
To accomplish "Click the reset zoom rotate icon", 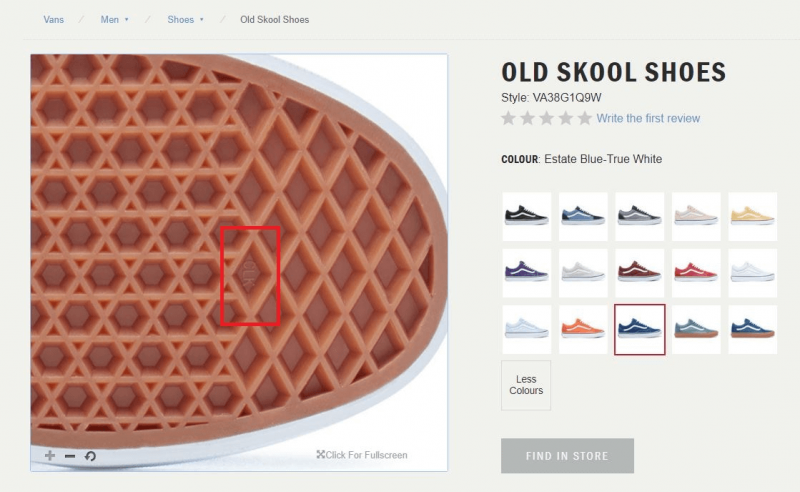I will point(90,456).
